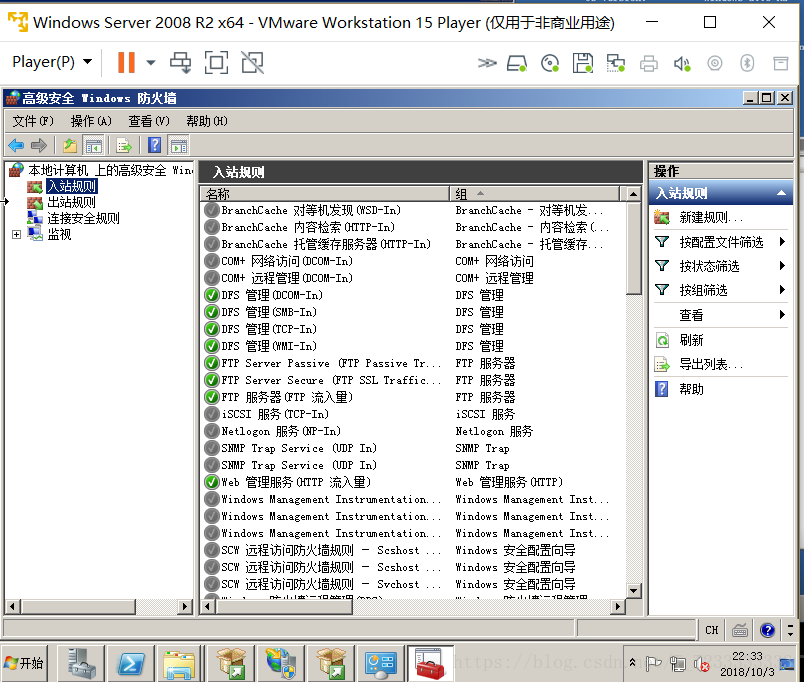Open the VM power options dropdown arrow
The height and width of the screenshot is (682, 804).
pyautogui.click(x=151, y=63)
